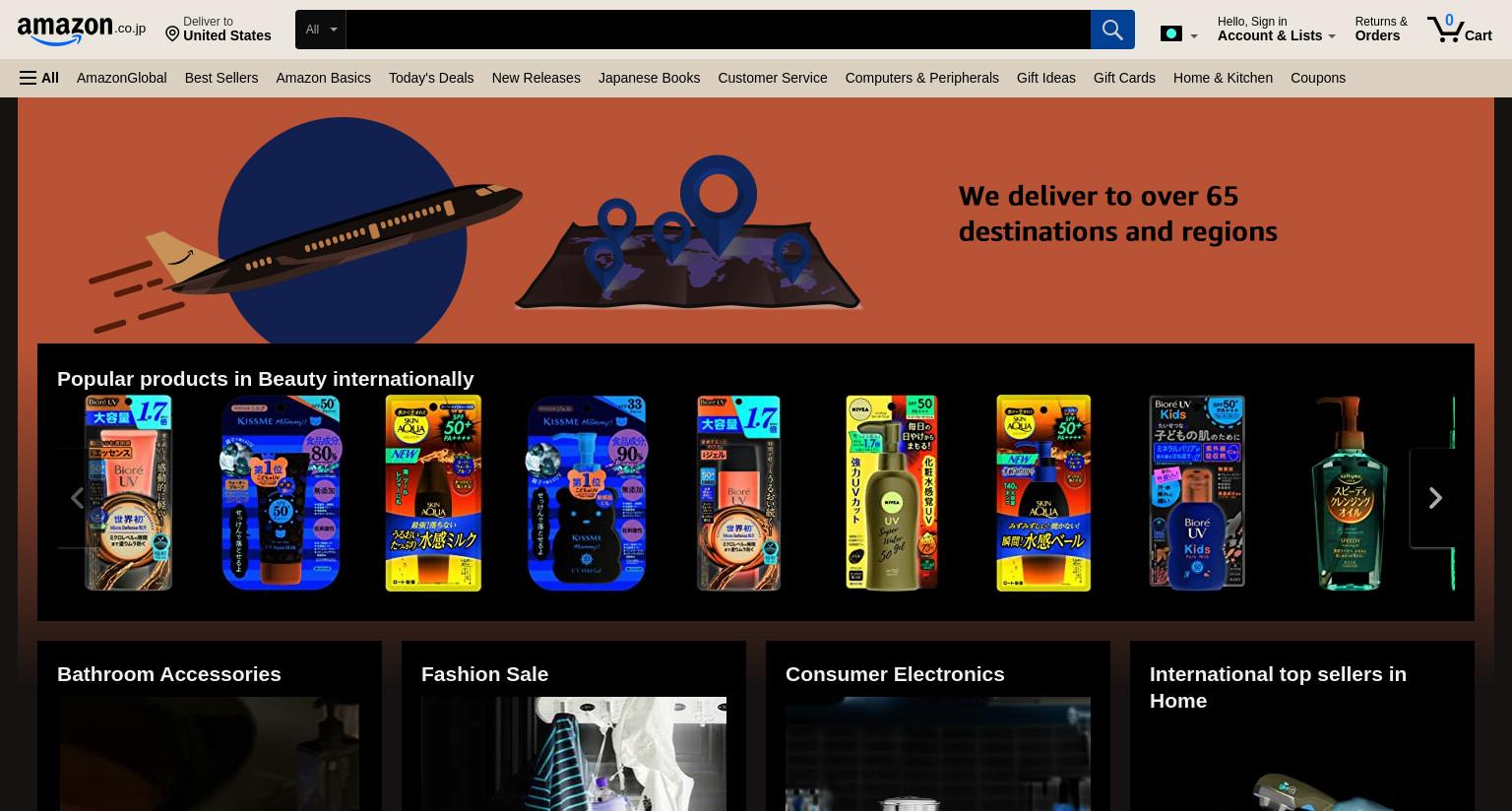Open New Releases in the nav bar

point(535,78)
